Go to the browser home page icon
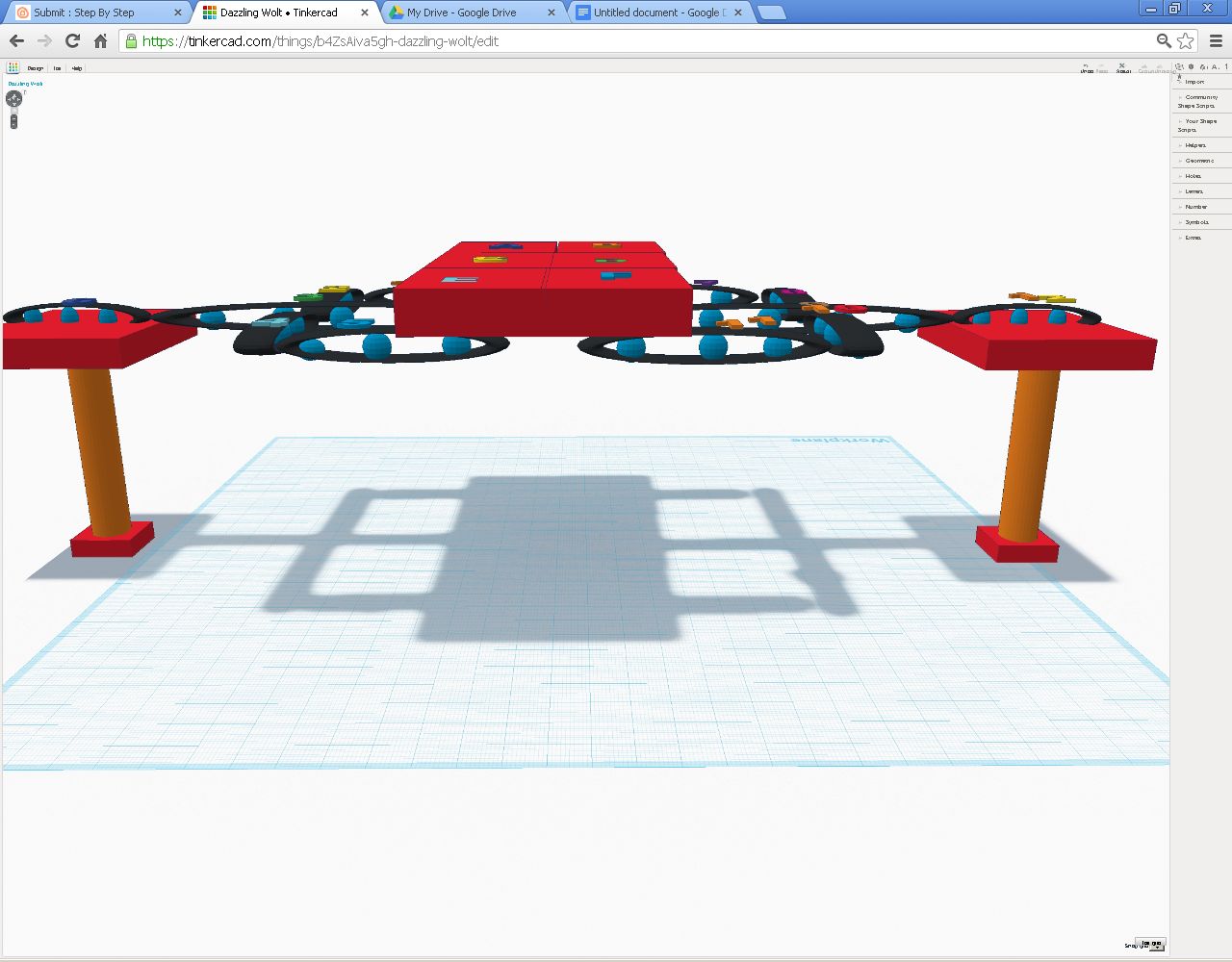 (100, 40)
